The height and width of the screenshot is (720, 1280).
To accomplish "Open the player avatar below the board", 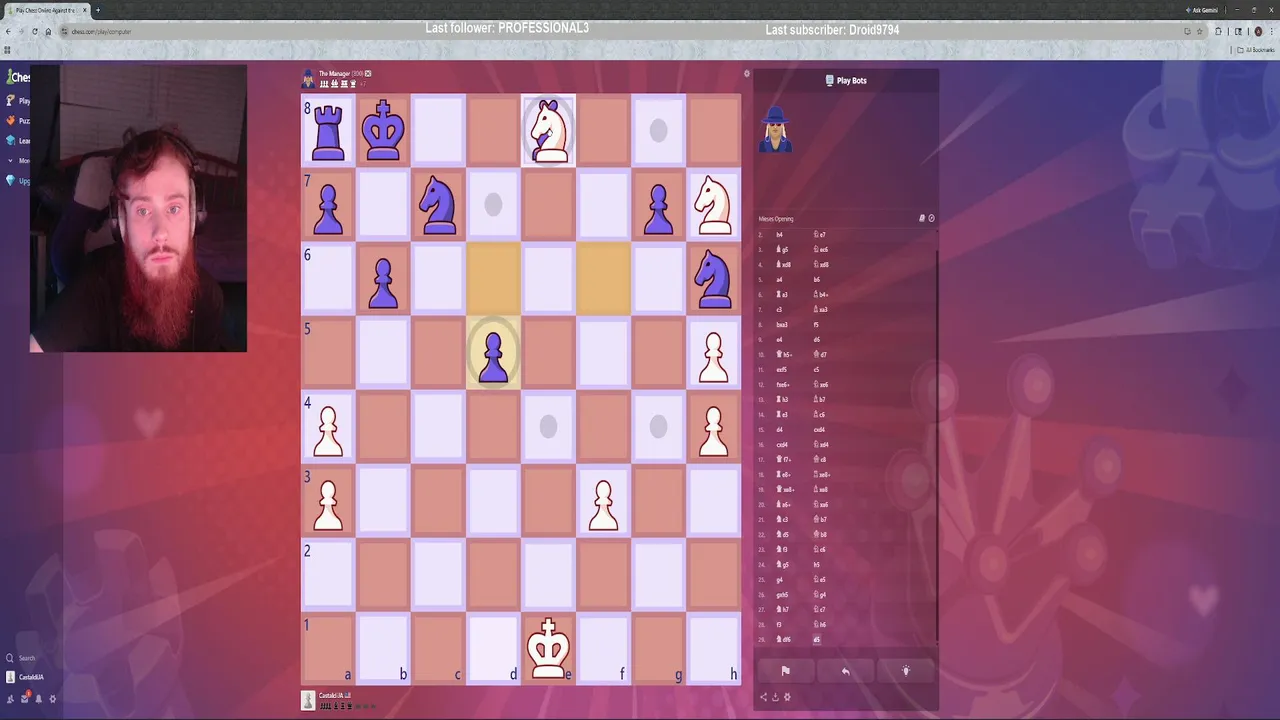I will (308, 700).
